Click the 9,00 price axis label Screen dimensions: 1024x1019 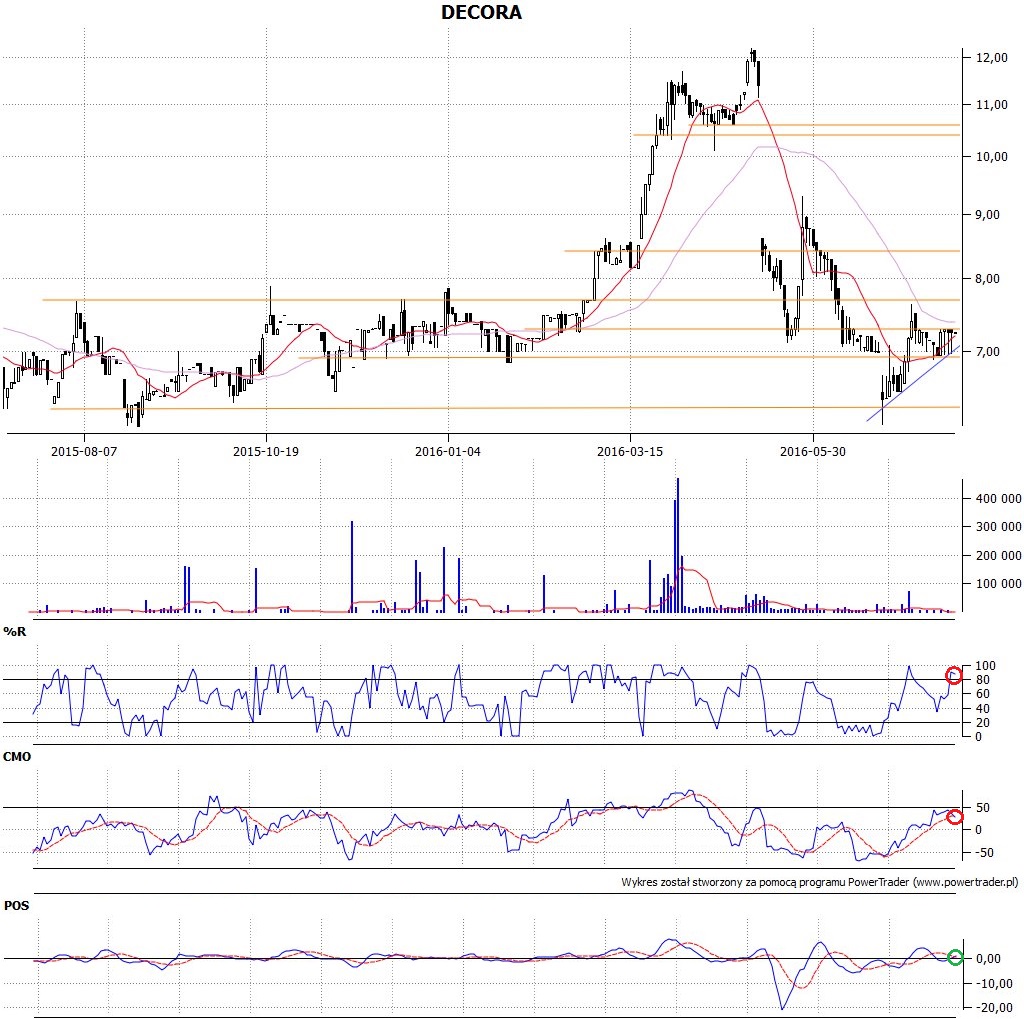tap(987, 215)
